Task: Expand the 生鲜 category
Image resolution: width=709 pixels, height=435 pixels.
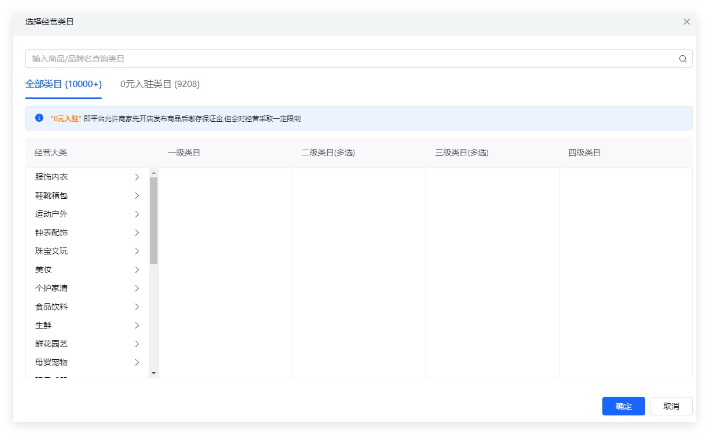Action: (87, 325)
